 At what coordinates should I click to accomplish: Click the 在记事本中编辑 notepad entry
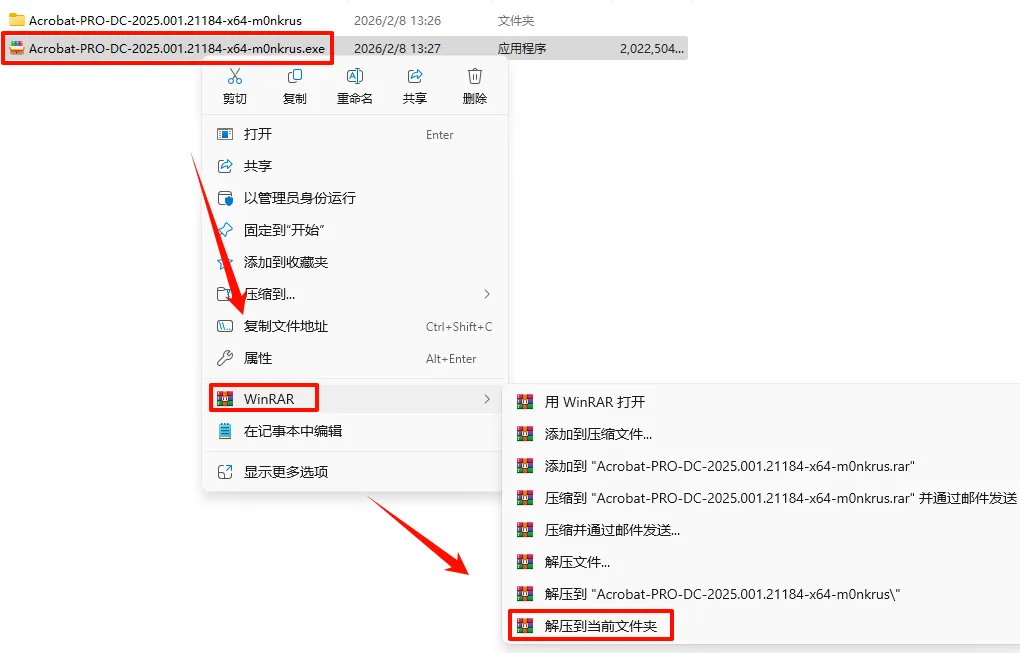pyautogui.click(x=355, y=431)
